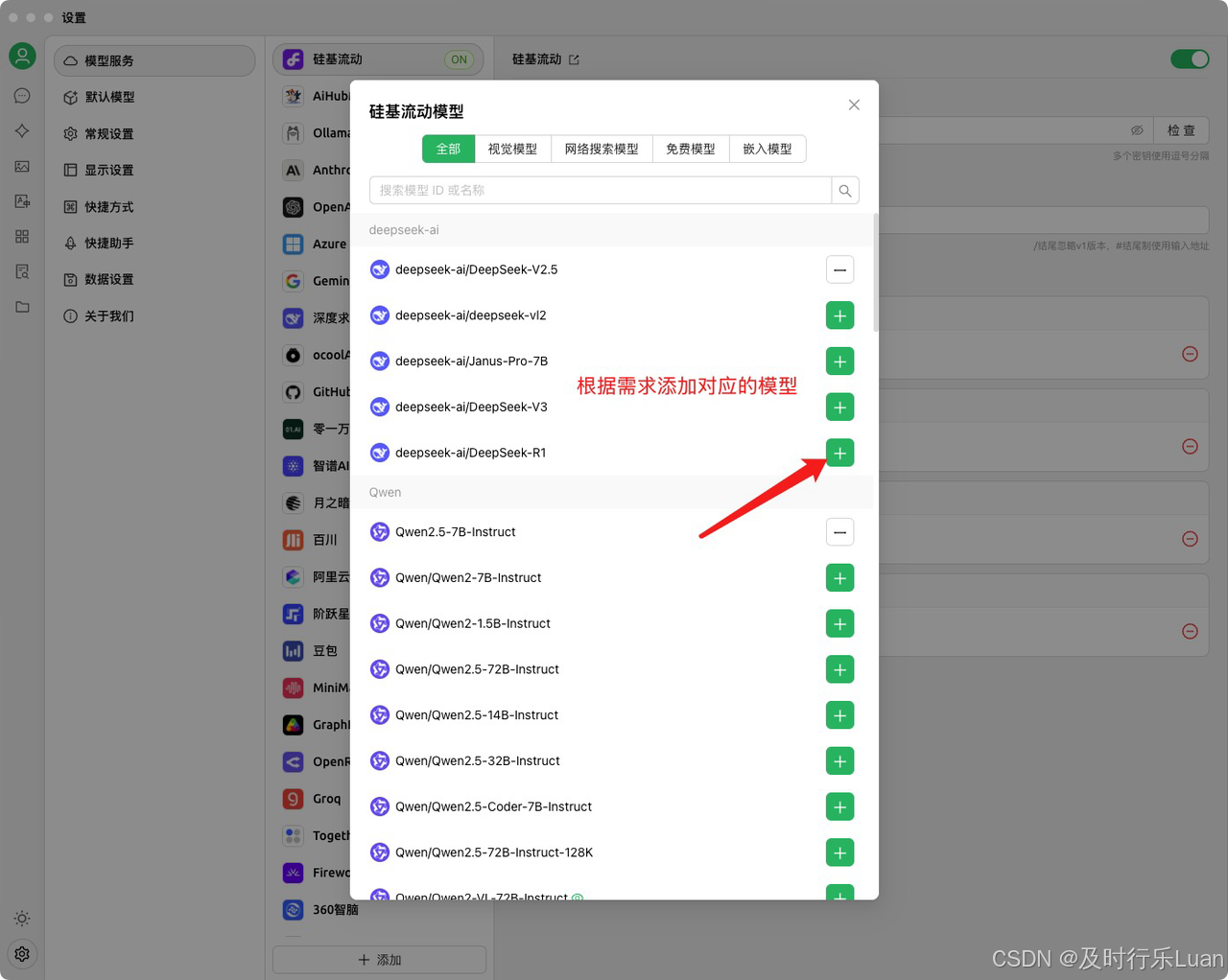The width and height of the screenshot is (1228, 980).
Task: Click the Qwen group header
Action: click(385, 492)
